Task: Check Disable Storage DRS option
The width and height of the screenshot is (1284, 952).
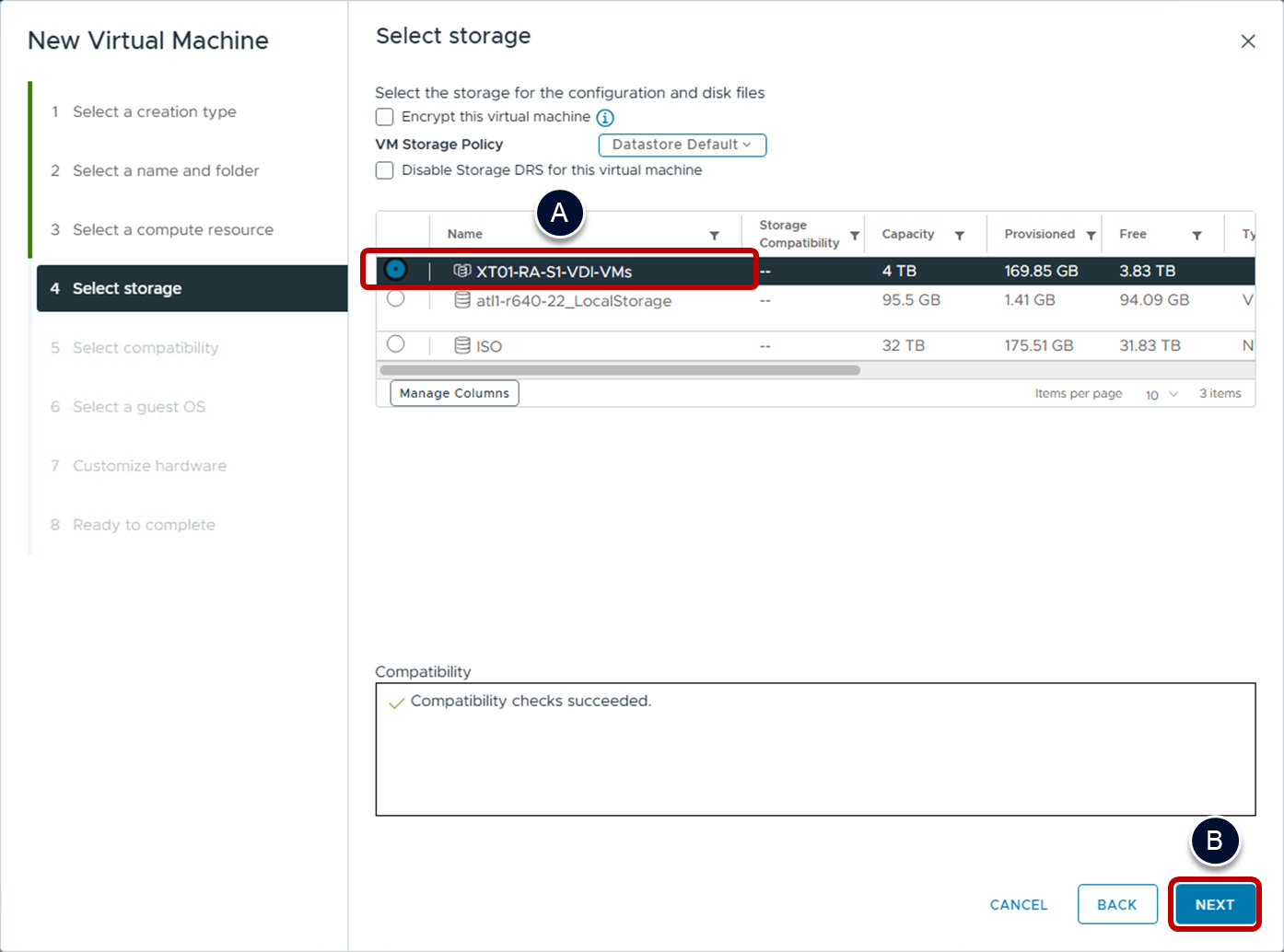Action: click(385, 170)
